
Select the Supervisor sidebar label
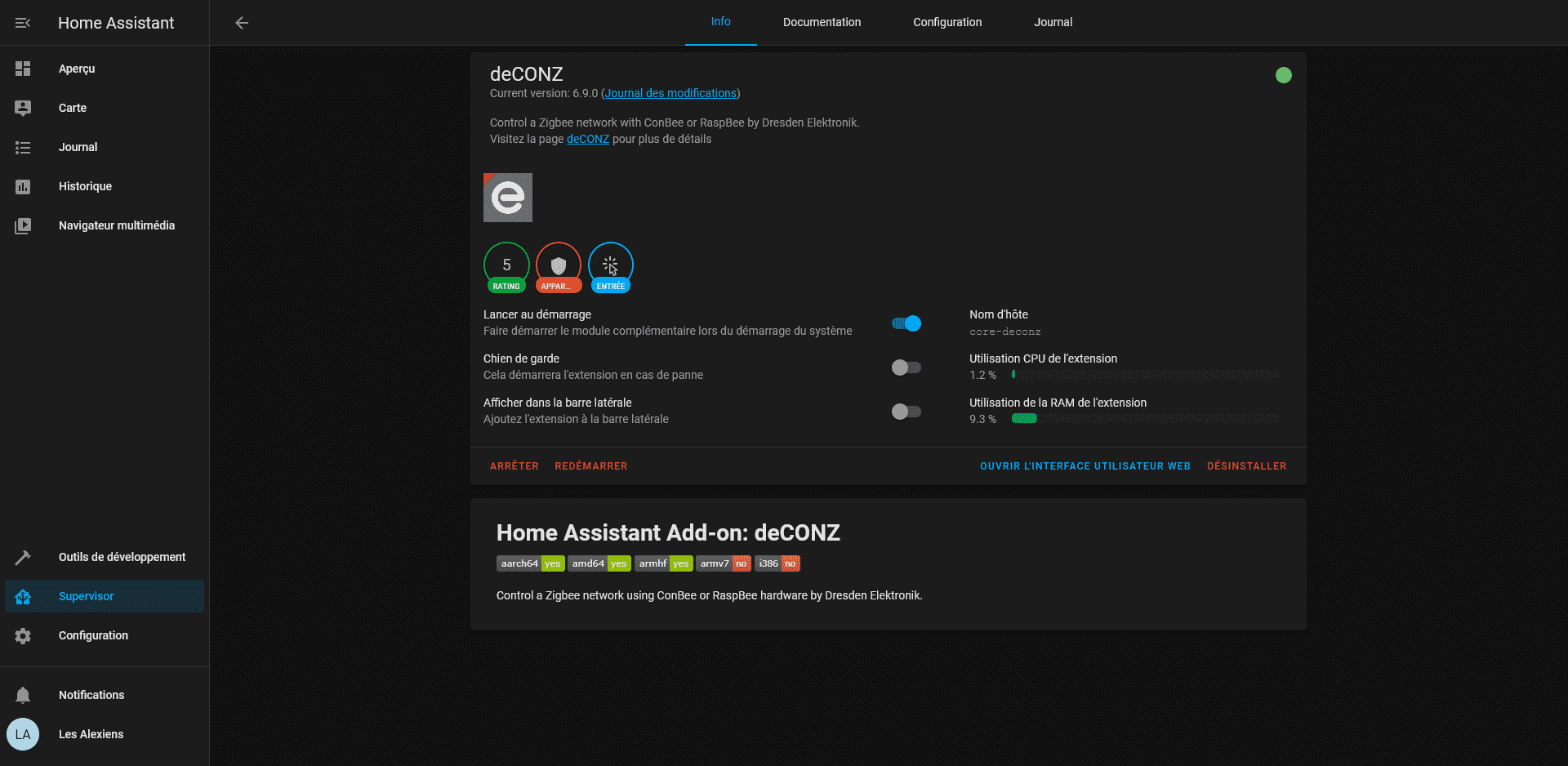[87, 596]
